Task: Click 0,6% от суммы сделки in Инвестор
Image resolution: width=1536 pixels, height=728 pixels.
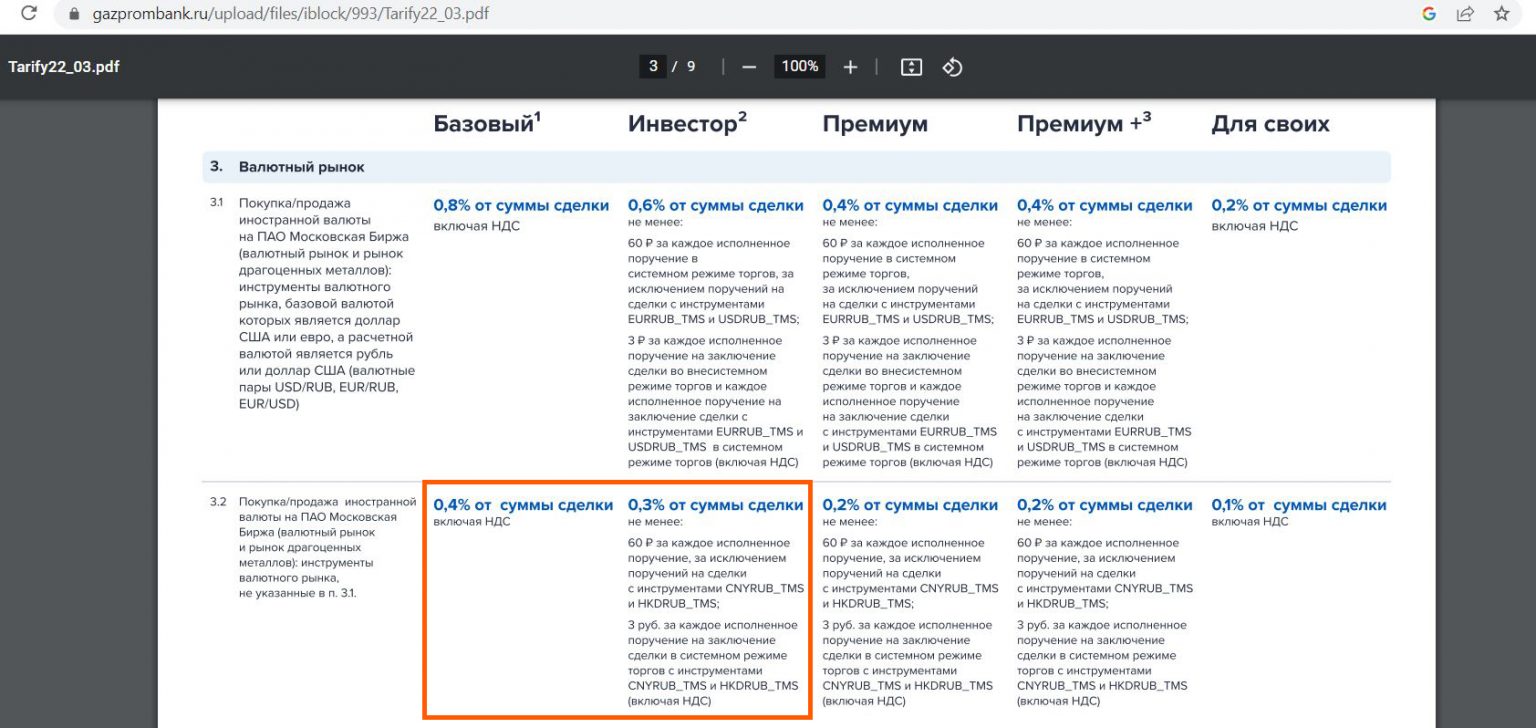Action: [716, 205]
